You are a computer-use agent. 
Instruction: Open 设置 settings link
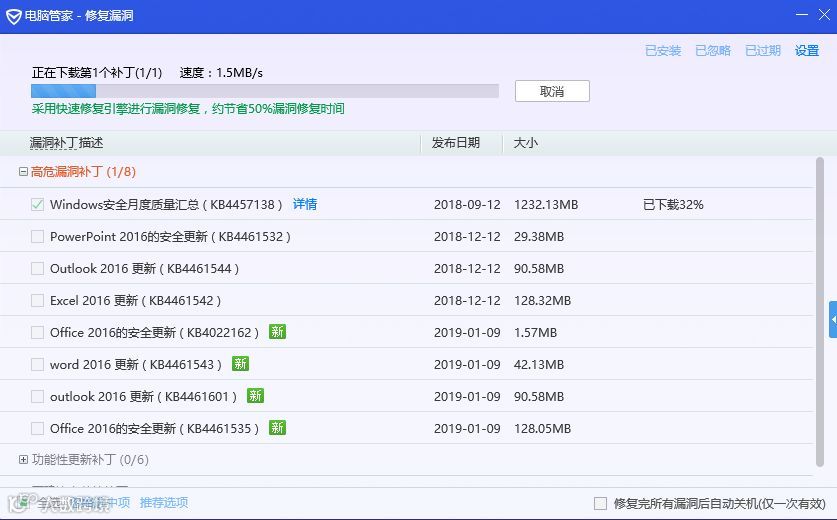pyautogui.click(x=807, y=51)
